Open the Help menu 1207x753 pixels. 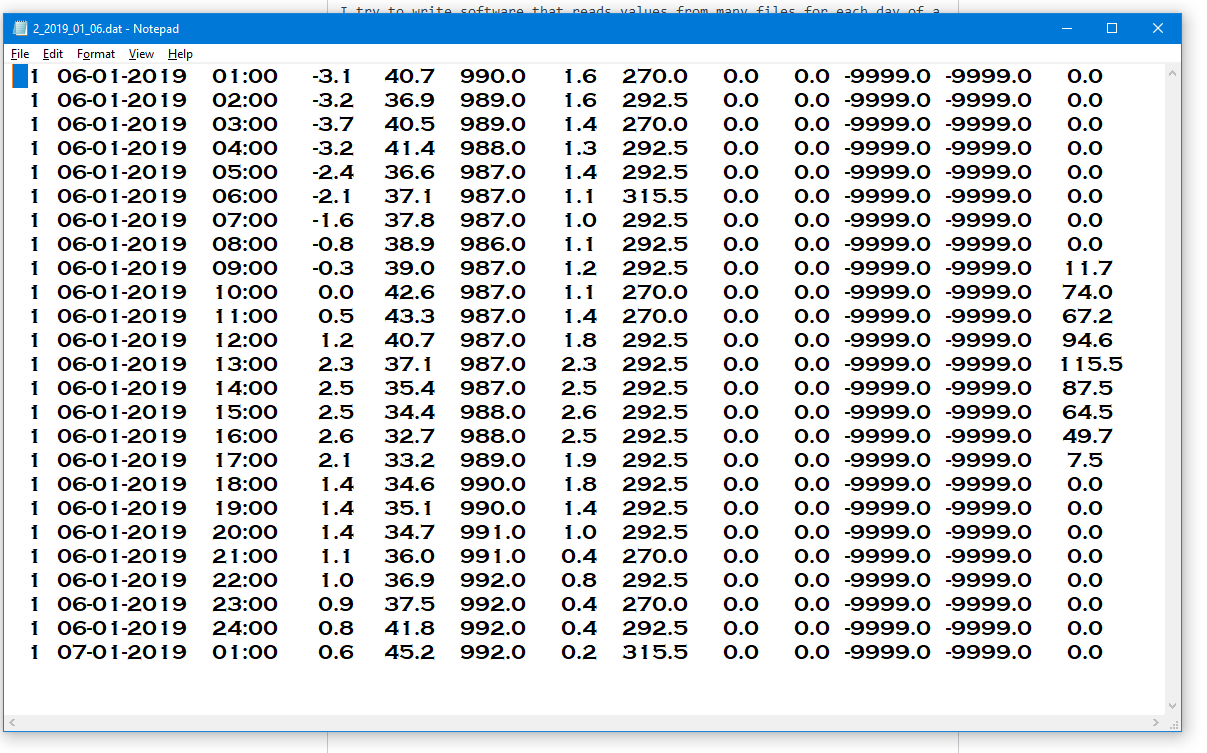click(180, 54)
